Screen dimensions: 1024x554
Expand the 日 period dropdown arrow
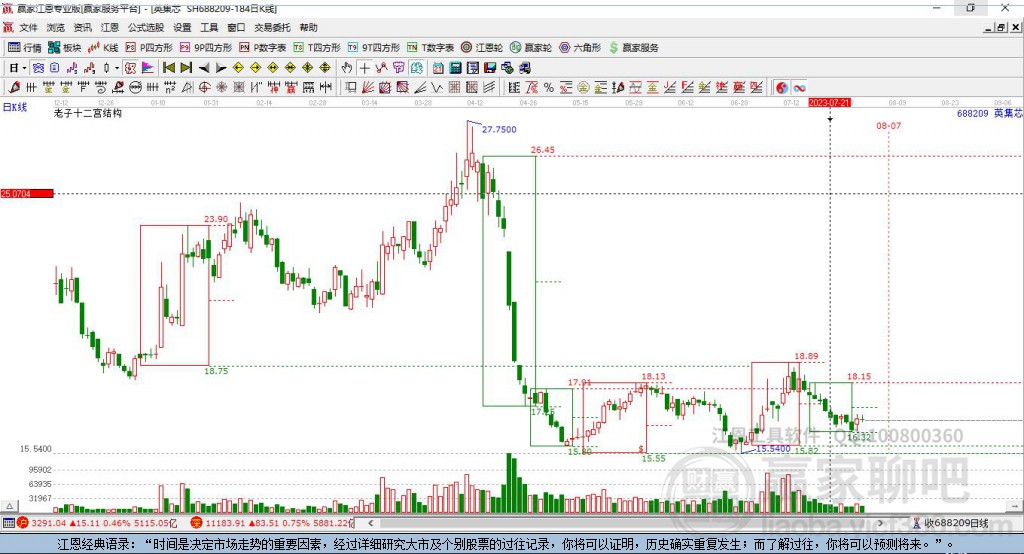pos(24,68)
